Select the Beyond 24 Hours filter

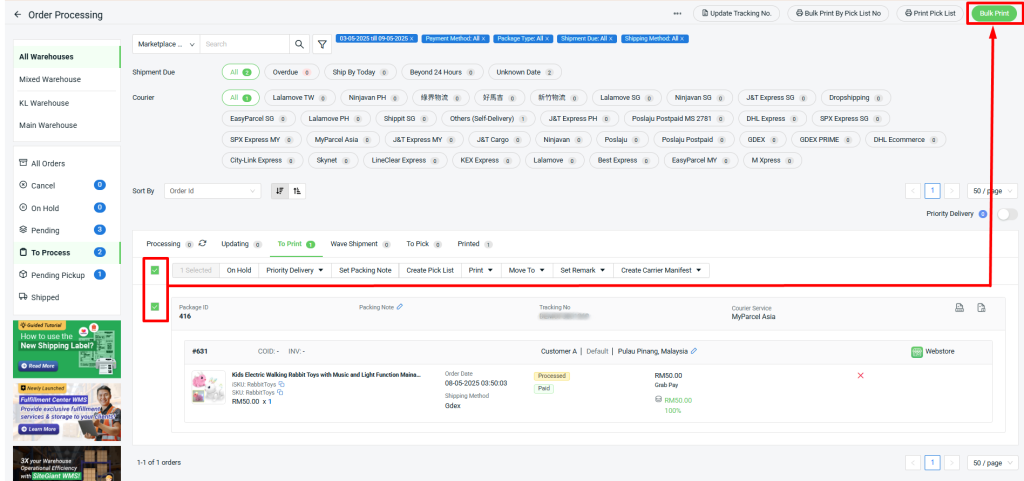click(442, 72)
